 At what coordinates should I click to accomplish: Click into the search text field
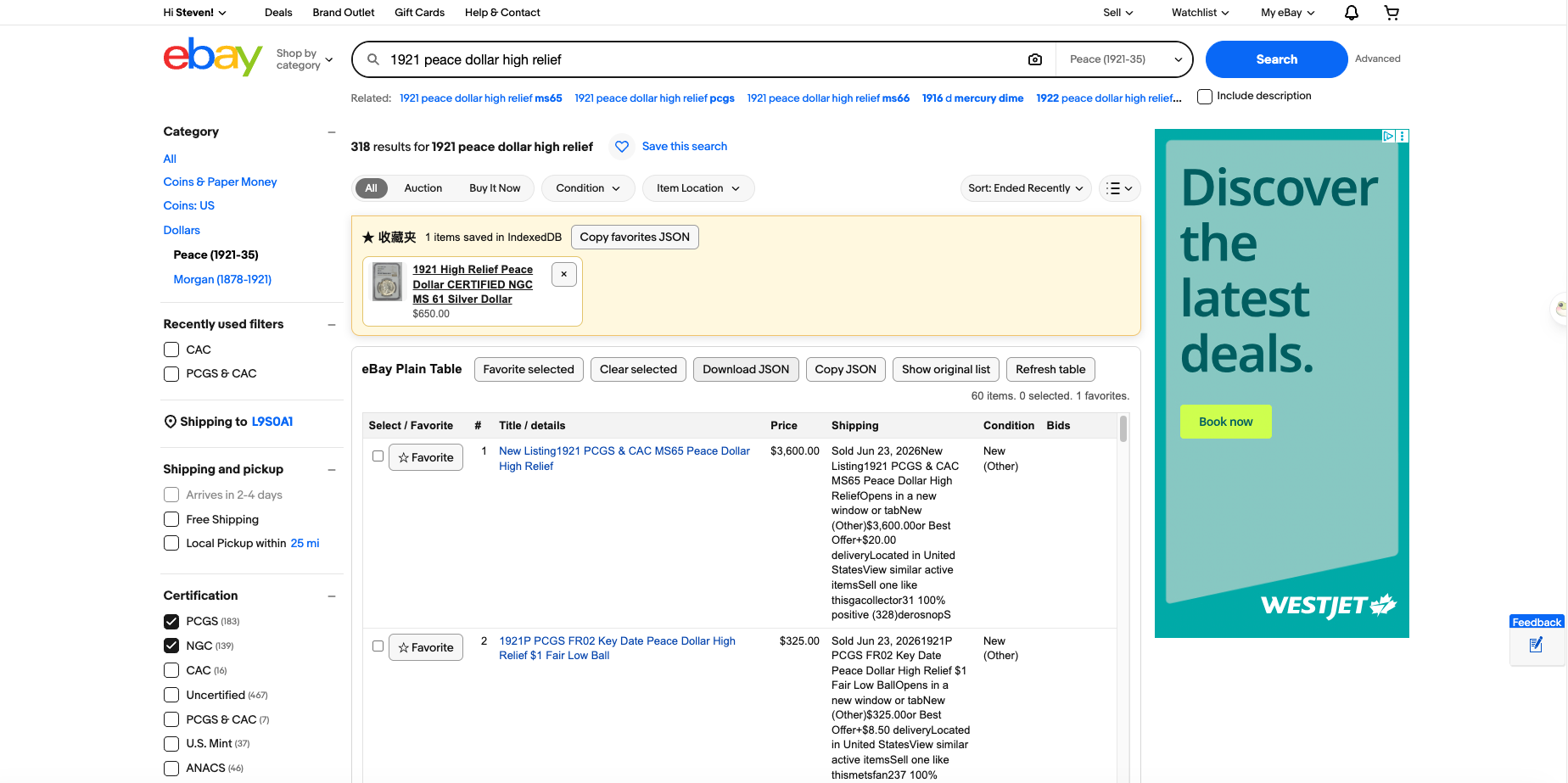pos(704,59)
